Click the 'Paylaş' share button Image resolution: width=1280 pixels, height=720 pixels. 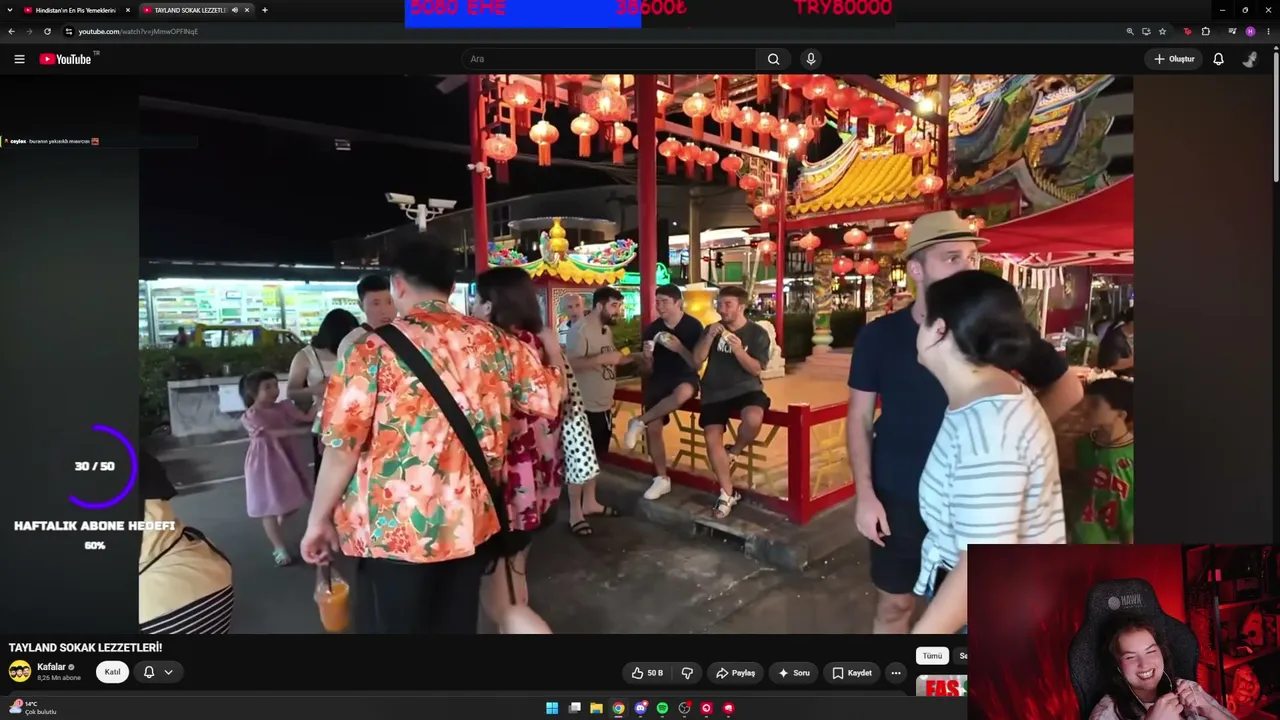coord(736,673)
